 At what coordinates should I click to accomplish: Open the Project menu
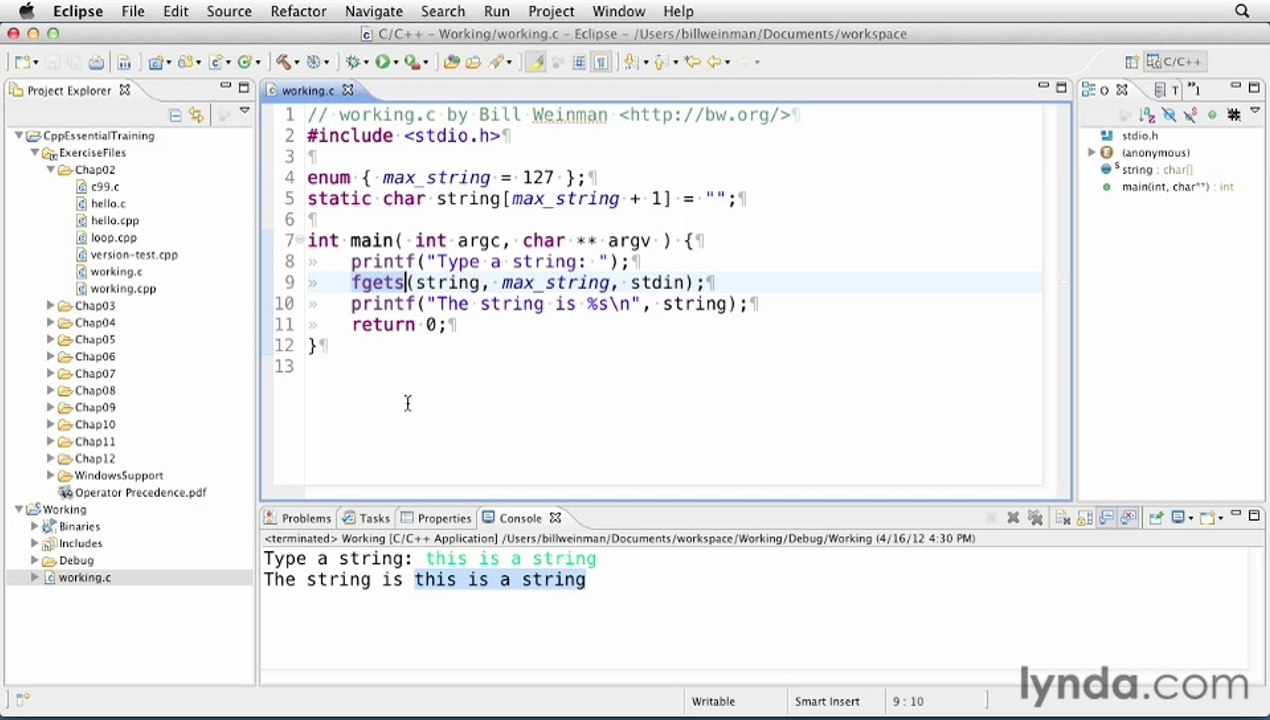click(551, 11)
